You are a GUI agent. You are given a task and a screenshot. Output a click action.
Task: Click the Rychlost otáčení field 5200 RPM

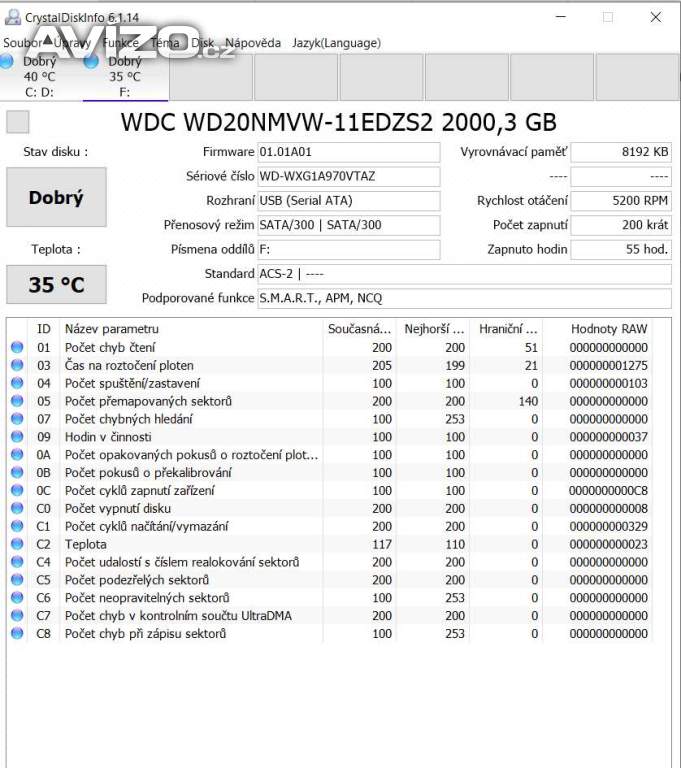[x=621, y=201]
